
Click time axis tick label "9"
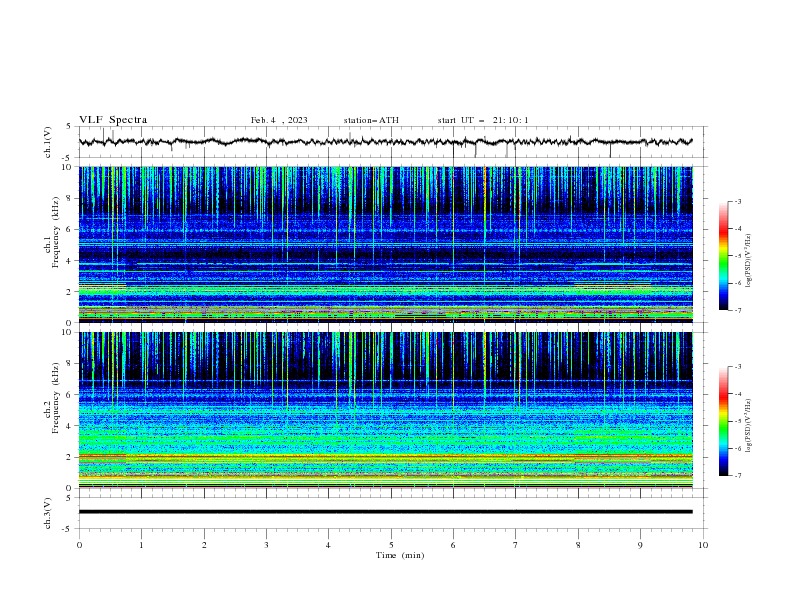point(640,545)
